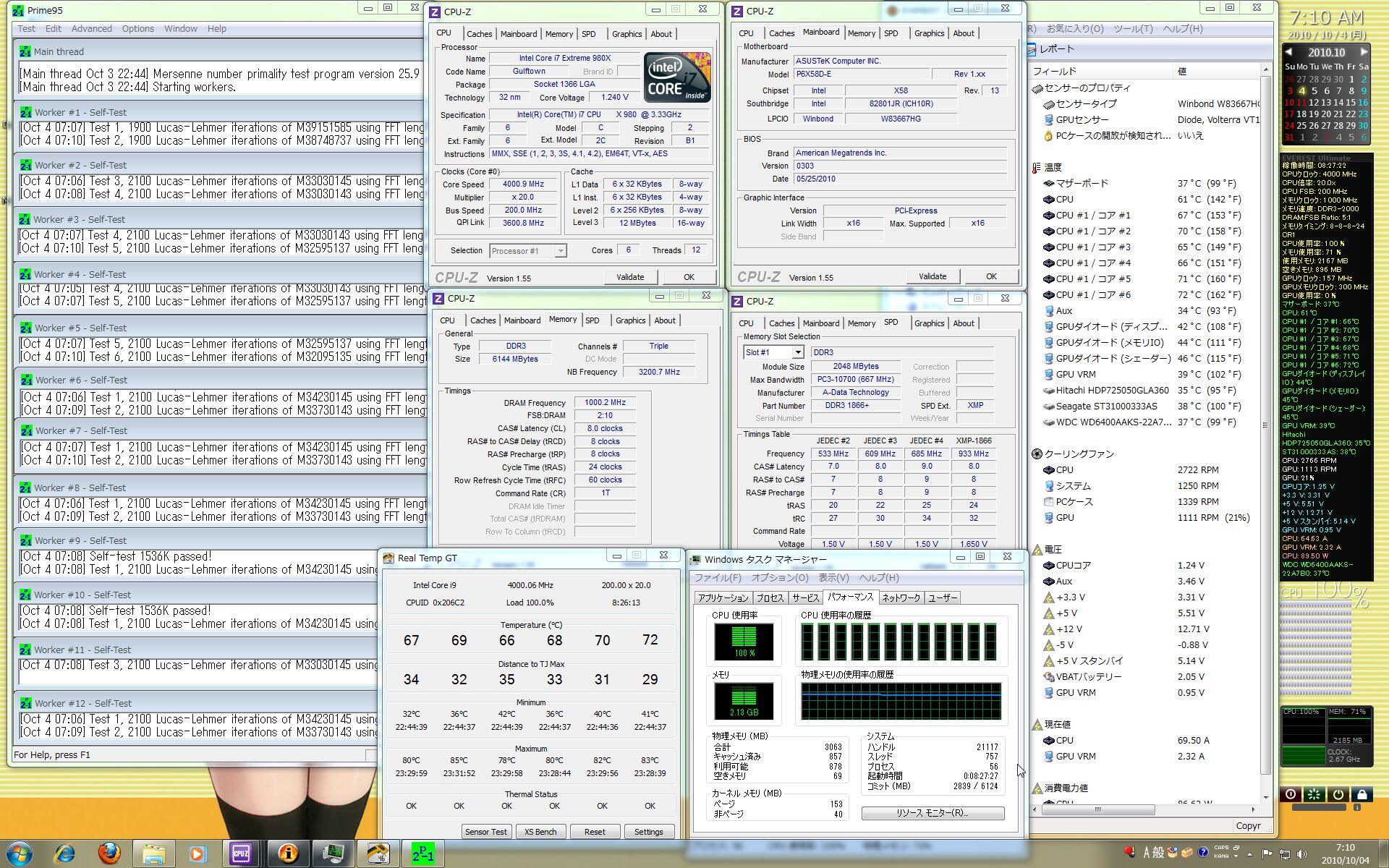Click the lock gadget button
Viewport: 1389px width, 868px height.
1362,793
